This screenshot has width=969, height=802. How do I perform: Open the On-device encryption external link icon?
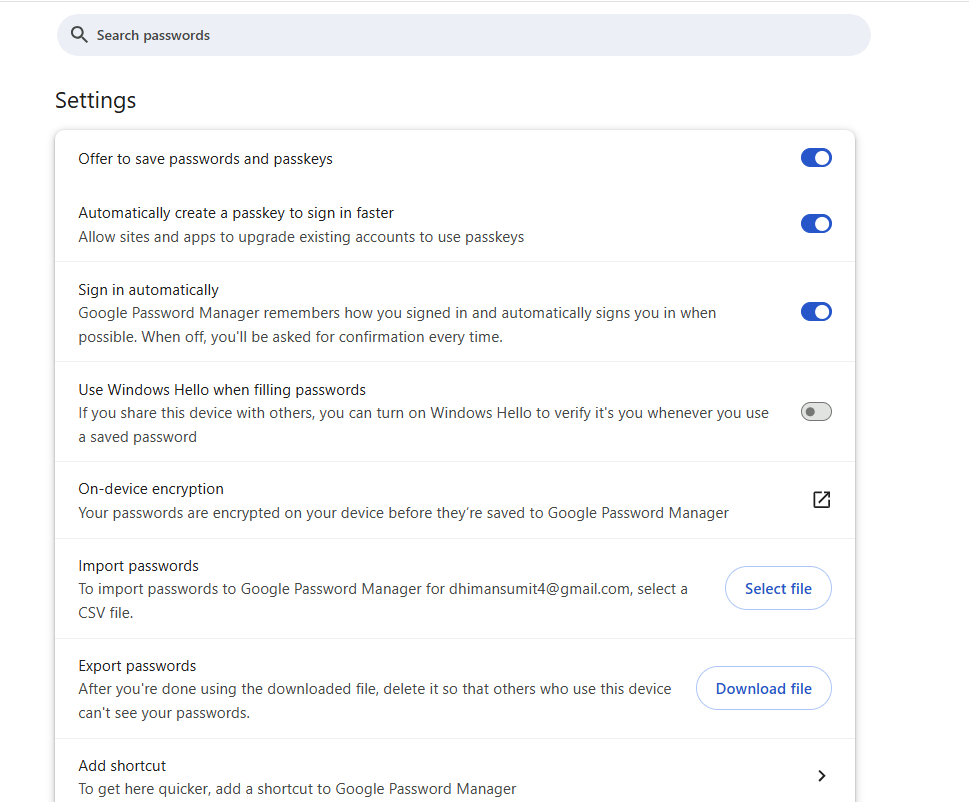point(821,499)
